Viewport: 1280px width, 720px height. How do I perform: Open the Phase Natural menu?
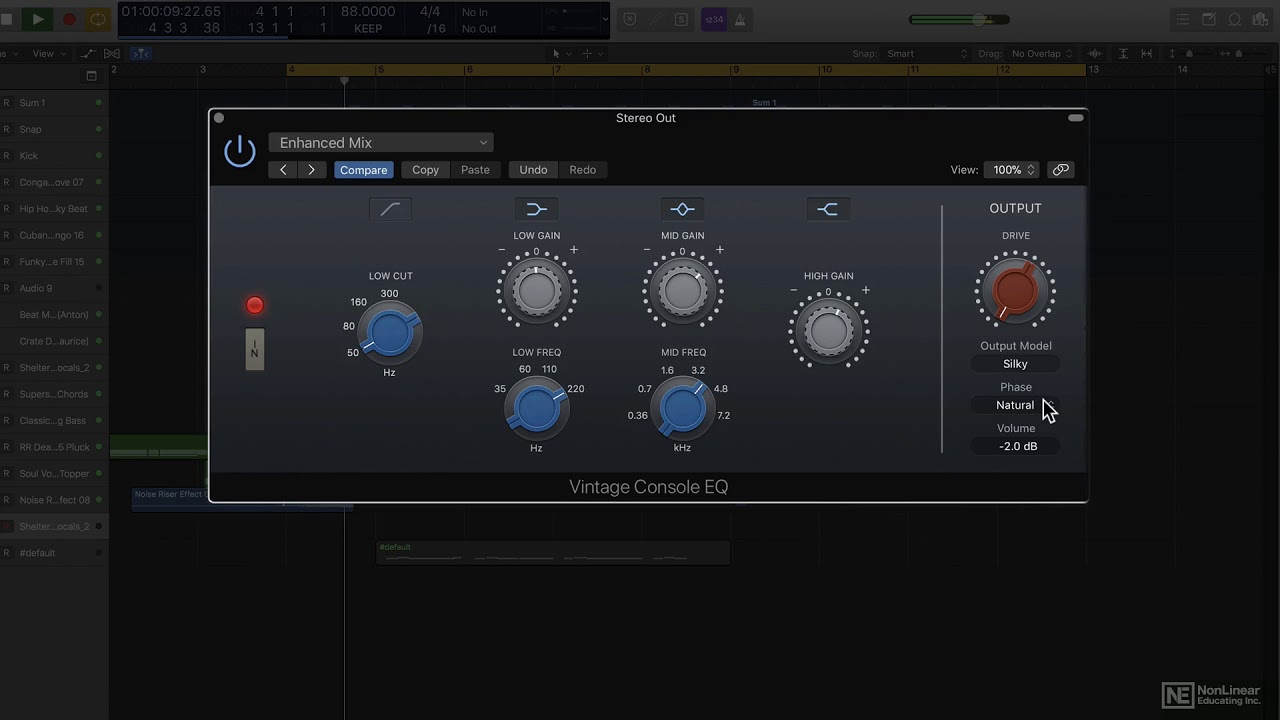click(1015, 405)
